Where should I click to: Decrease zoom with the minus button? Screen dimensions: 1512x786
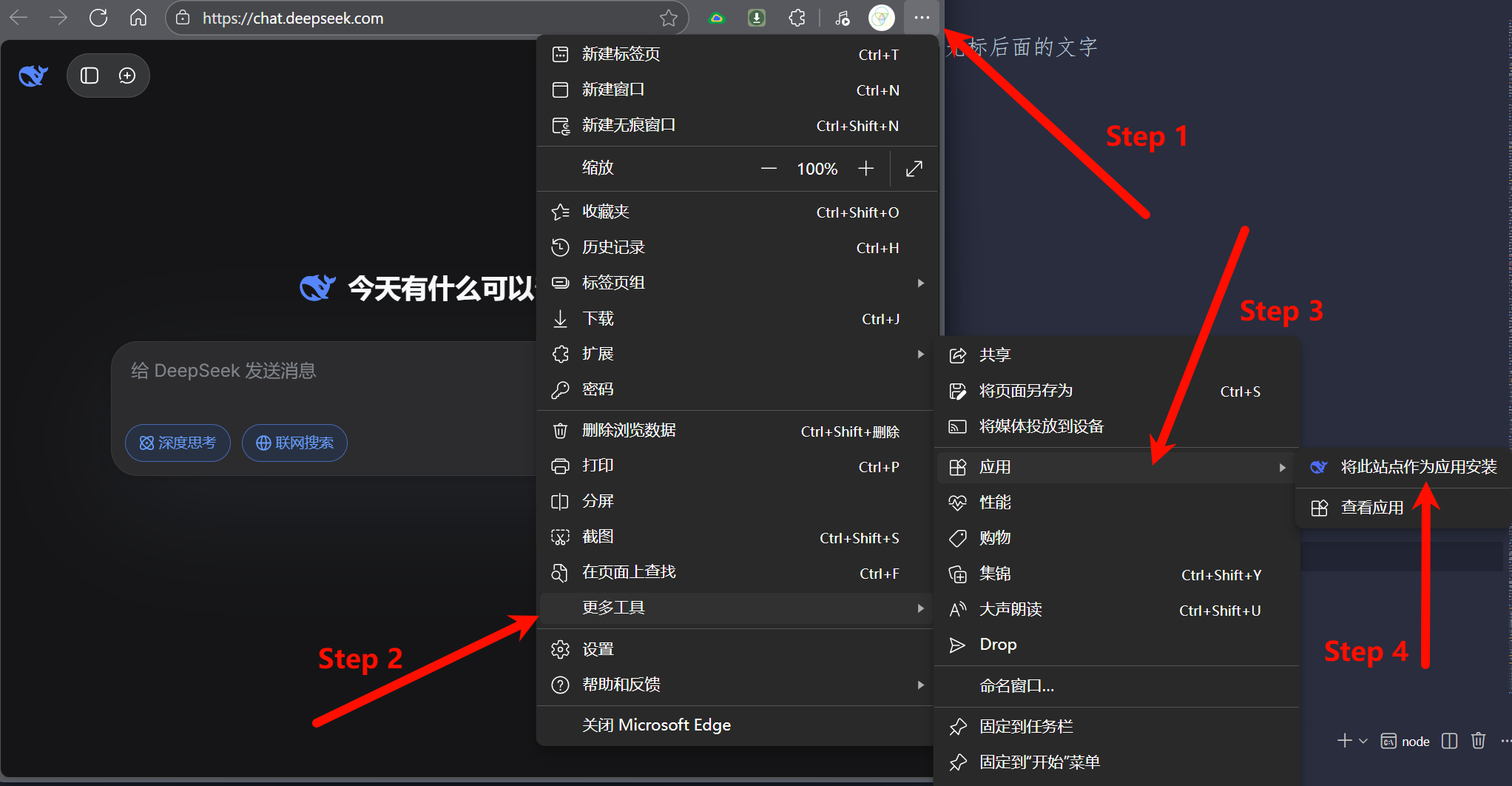[x=769, y=169]
